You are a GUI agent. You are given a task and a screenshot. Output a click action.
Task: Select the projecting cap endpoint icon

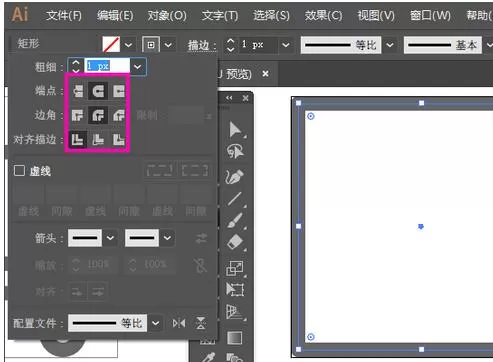118,91
